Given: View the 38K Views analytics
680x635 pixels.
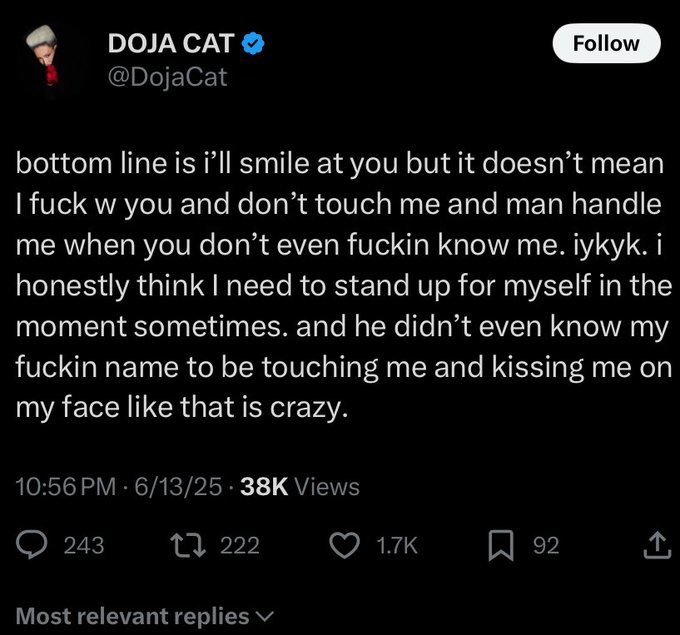Looking at the screenshot, I should point(300,486).
